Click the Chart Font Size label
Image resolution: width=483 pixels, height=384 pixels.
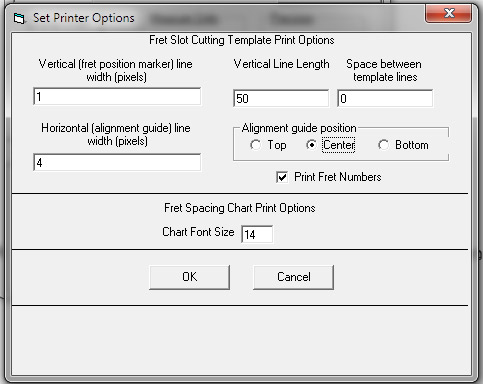tap(198, 232)
